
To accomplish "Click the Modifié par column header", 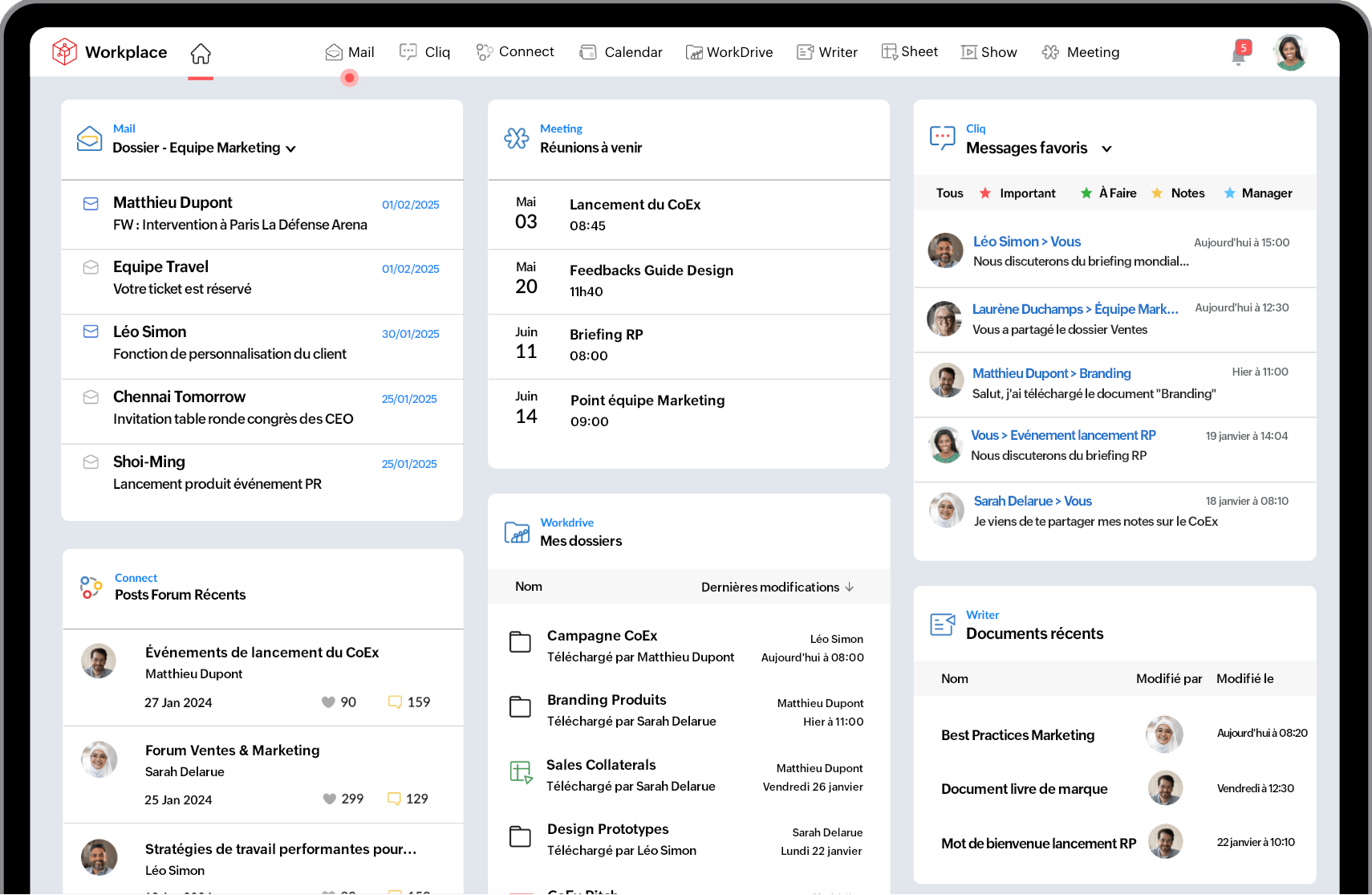I will click(x=1169, y=679).
